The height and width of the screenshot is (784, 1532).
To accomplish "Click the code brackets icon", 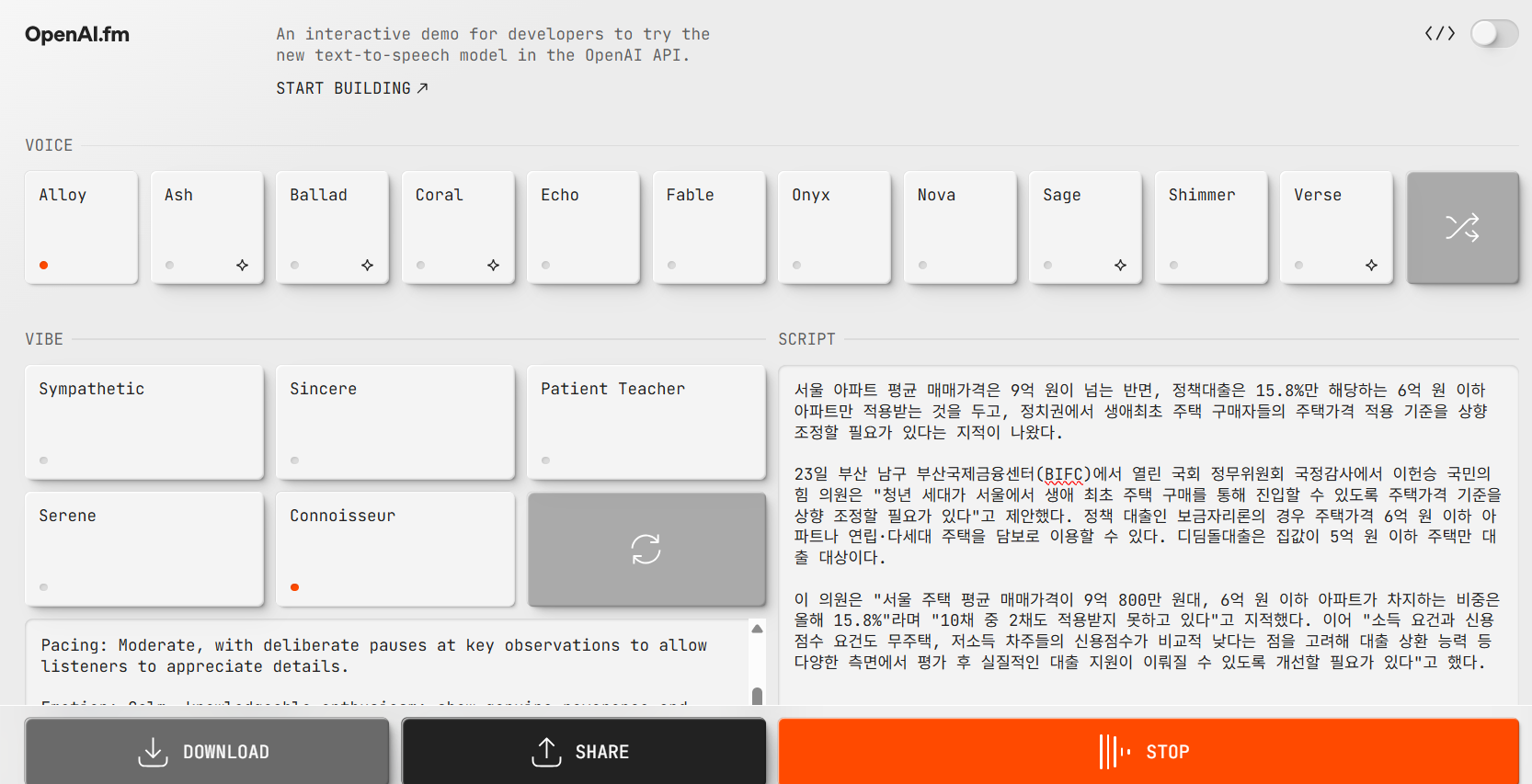I will (1439, 34).
